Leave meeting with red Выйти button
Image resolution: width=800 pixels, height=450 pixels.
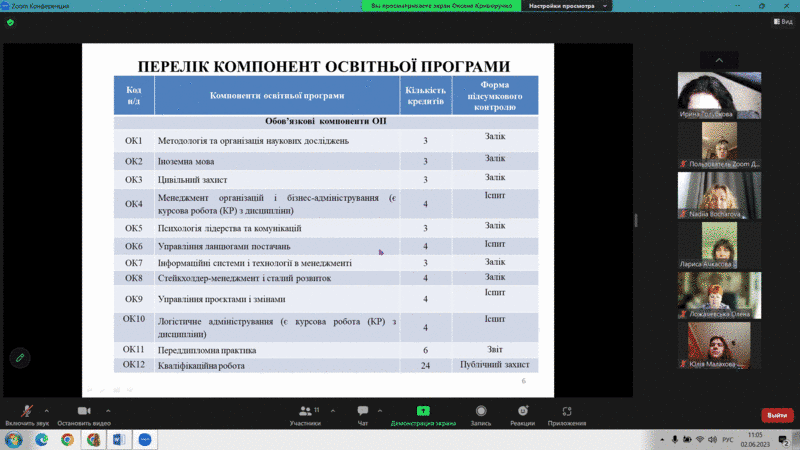pyautogui.click(x=777, y=415)
